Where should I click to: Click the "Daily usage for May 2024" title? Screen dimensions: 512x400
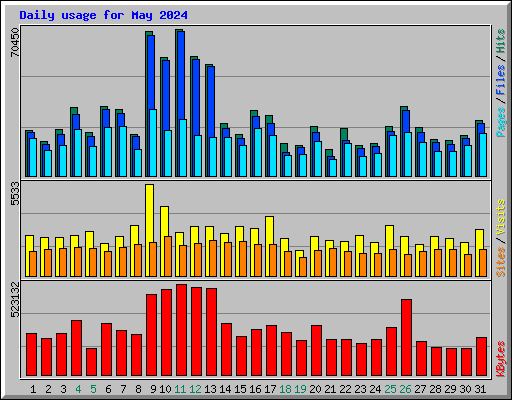point(103,15)
